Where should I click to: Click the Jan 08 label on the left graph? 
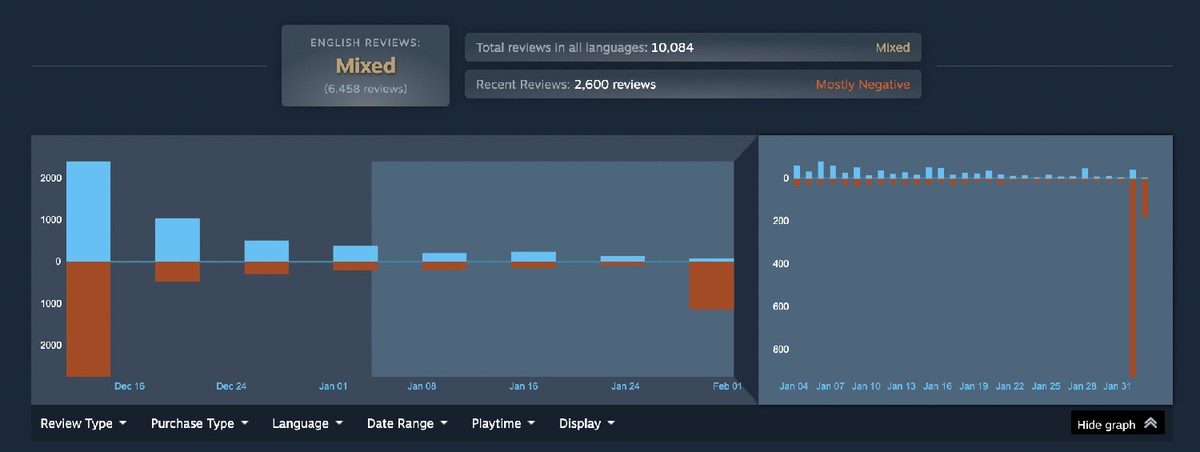coord(422,386)
